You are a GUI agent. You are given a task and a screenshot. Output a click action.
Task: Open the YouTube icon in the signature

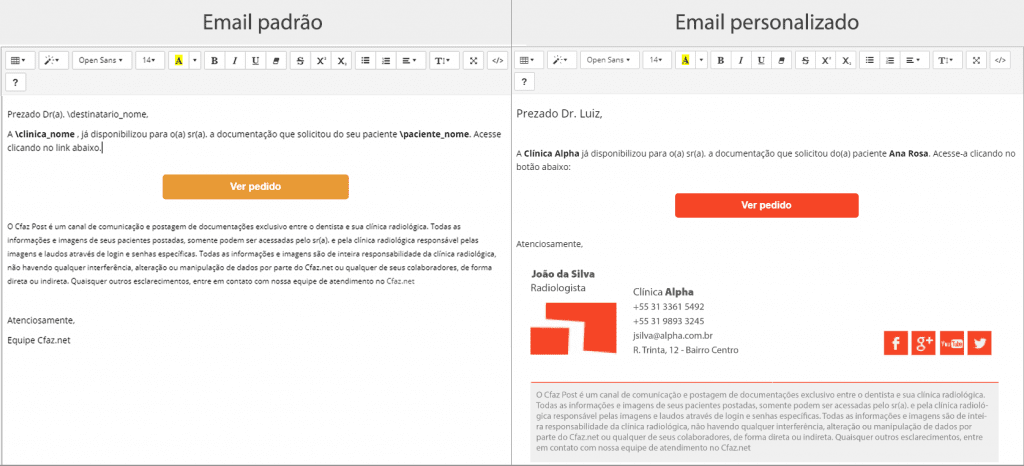coord(952,343)
